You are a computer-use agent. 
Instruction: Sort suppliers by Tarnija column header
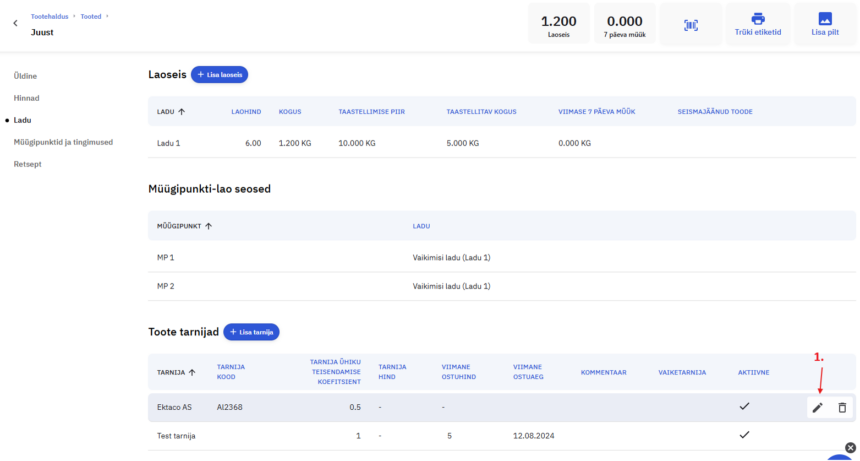[176, 372]
